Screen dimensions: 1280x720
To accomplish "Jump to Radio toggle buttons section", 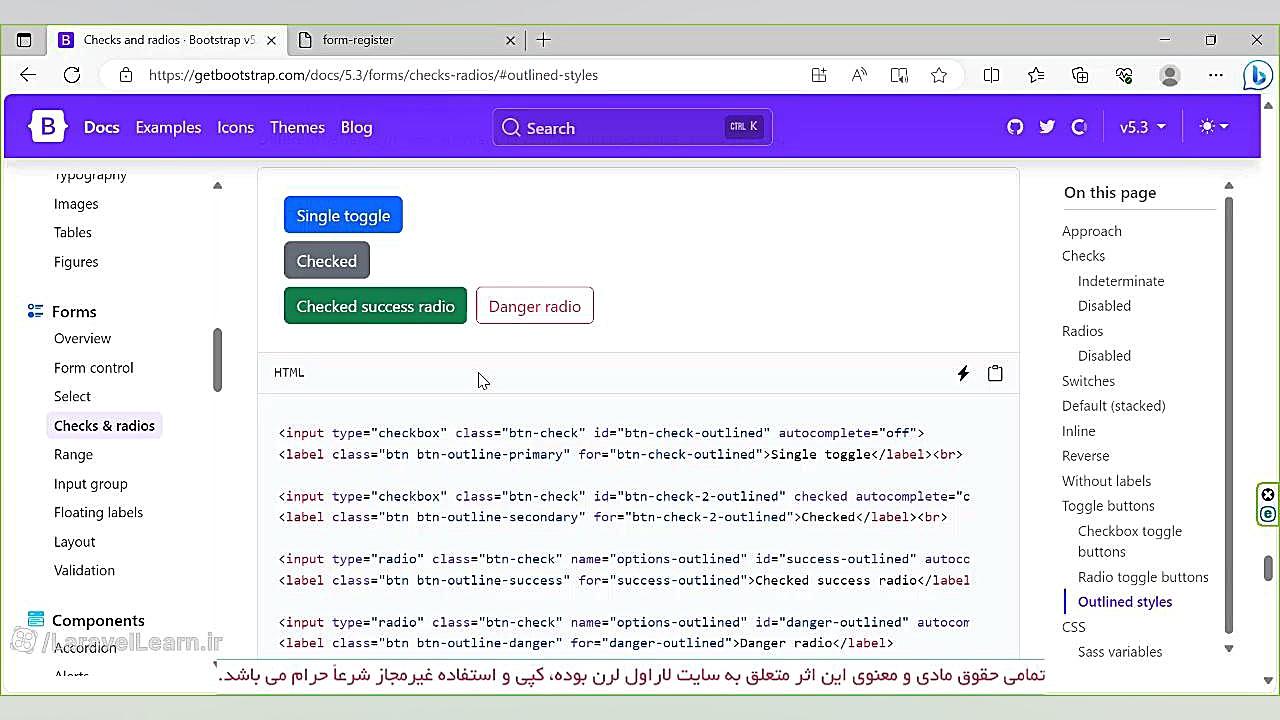I will (x=1143, y=577).
